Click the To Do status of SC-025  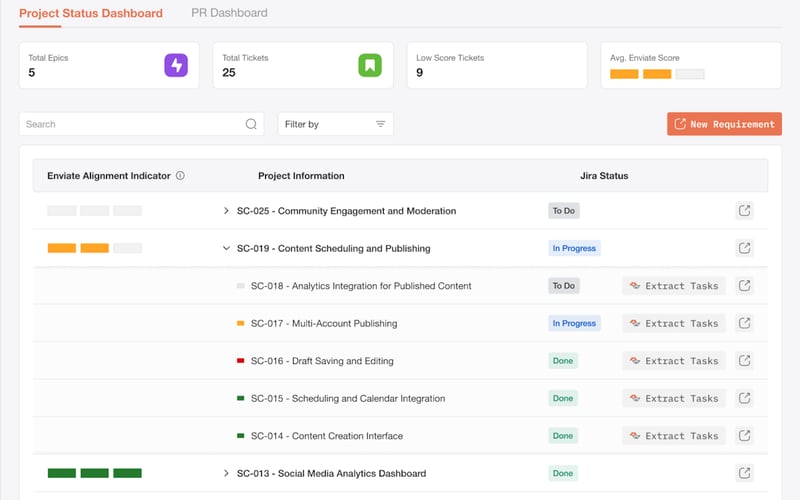[x=564, y=211]
